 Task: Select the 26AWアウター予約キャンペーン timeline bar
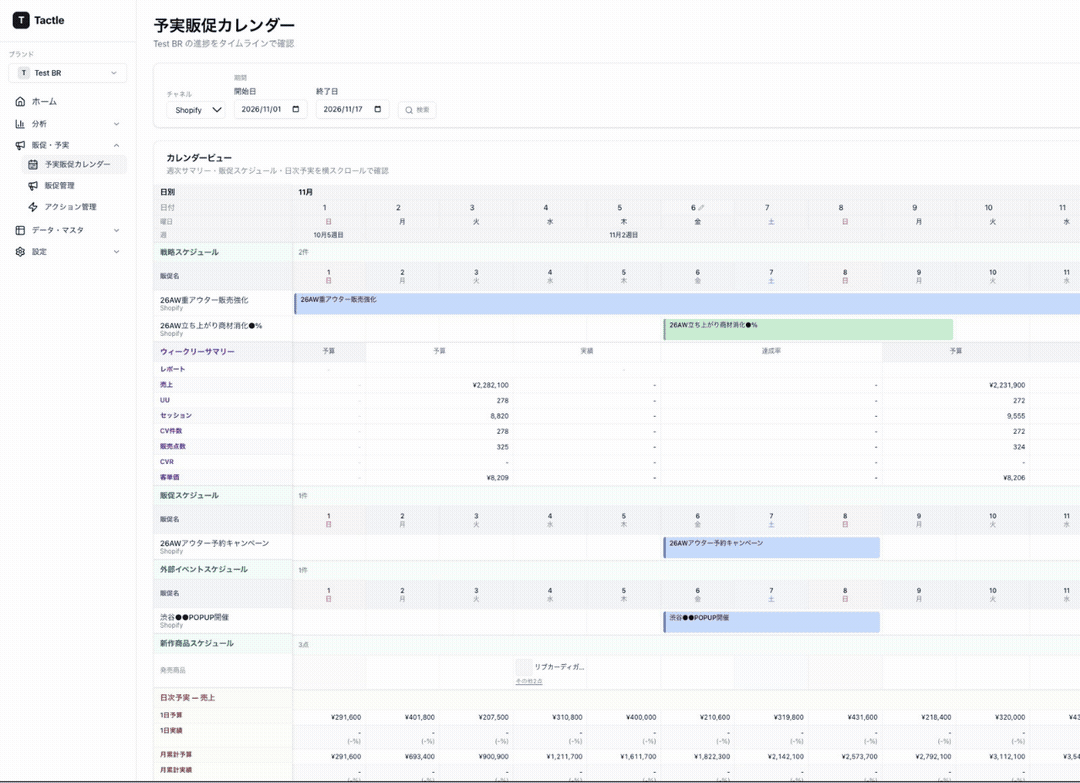click(x=771, y=547)
